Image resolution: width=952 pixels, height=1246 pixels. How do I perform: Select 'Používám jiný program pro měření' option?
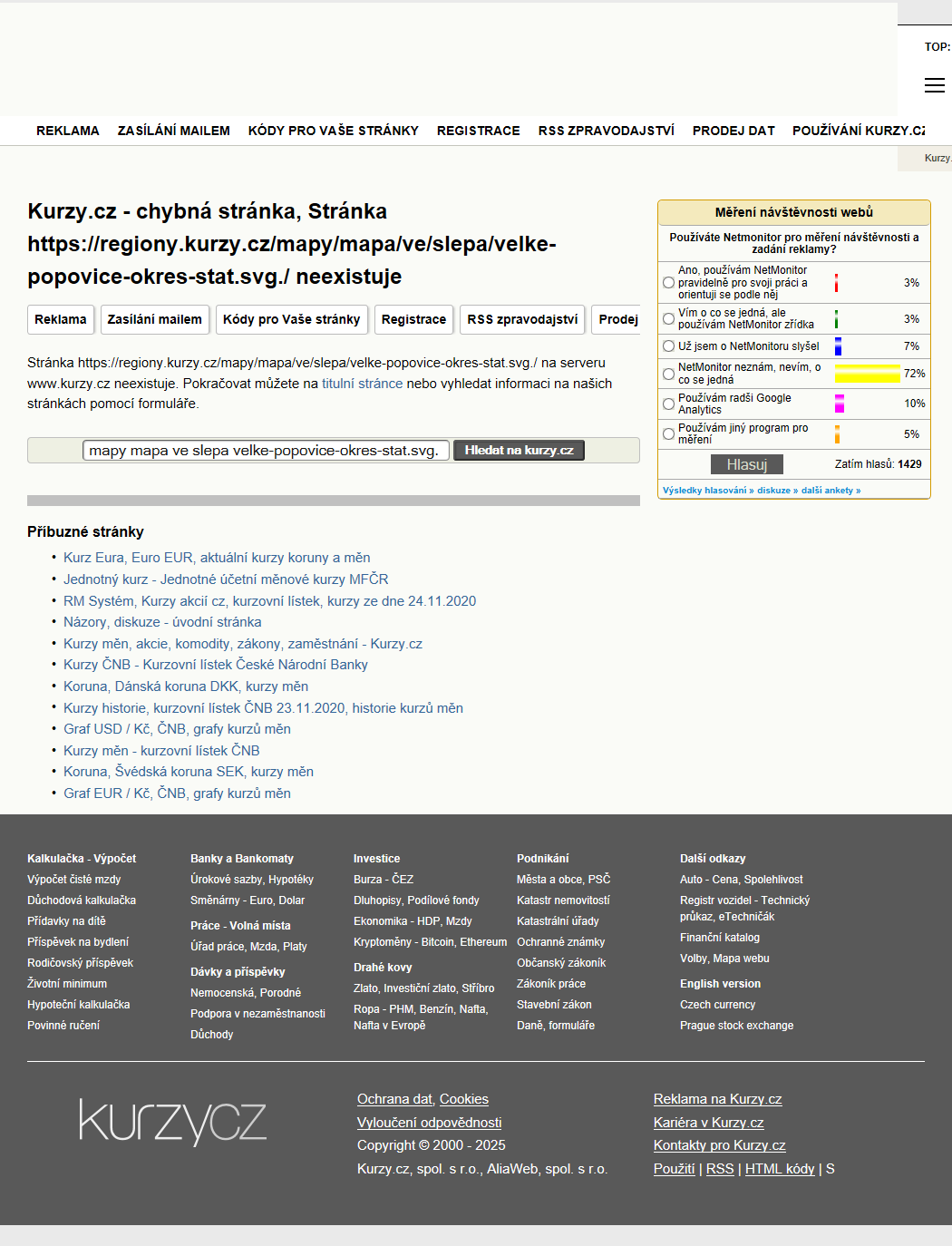coord(668,434)
